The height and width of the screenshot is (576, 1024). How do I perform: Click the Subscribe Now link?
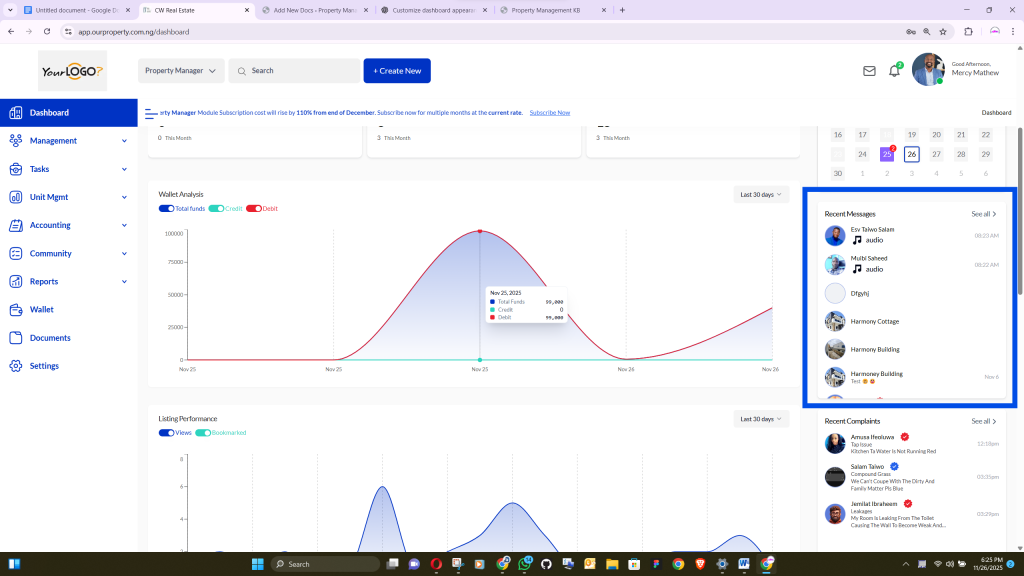549,113
